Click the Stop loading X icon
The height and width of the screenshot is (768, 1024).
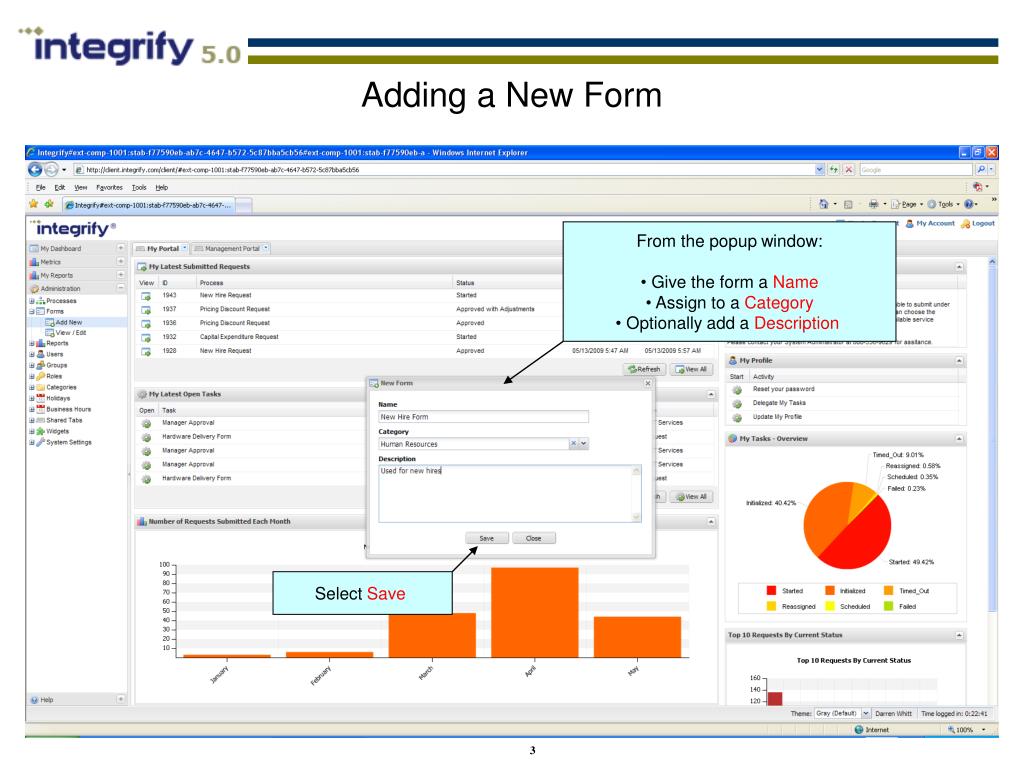pos(848,170)
